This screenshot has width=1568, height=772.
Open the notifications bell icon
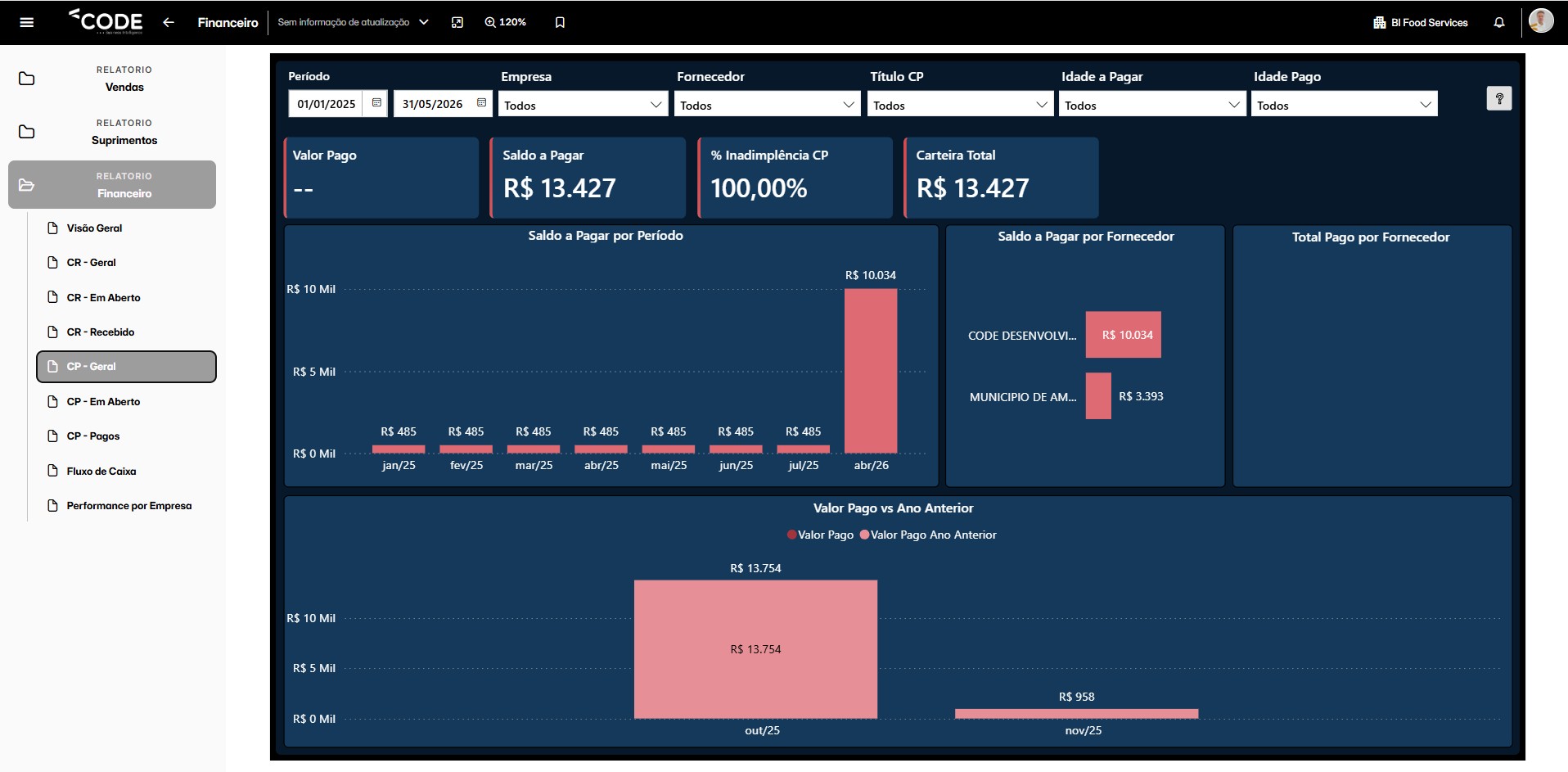click(1499, 22)
